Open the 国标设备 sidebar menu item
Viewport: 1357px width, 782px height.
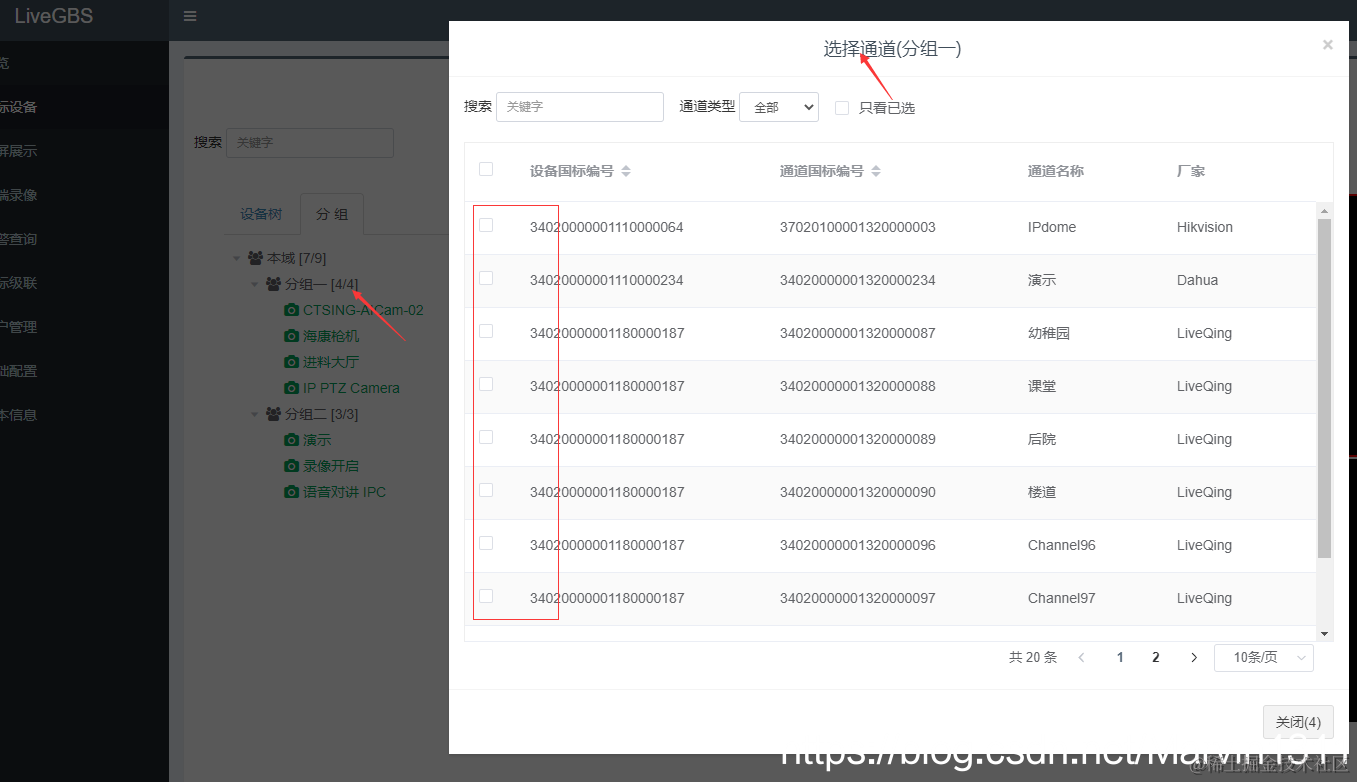84,107
